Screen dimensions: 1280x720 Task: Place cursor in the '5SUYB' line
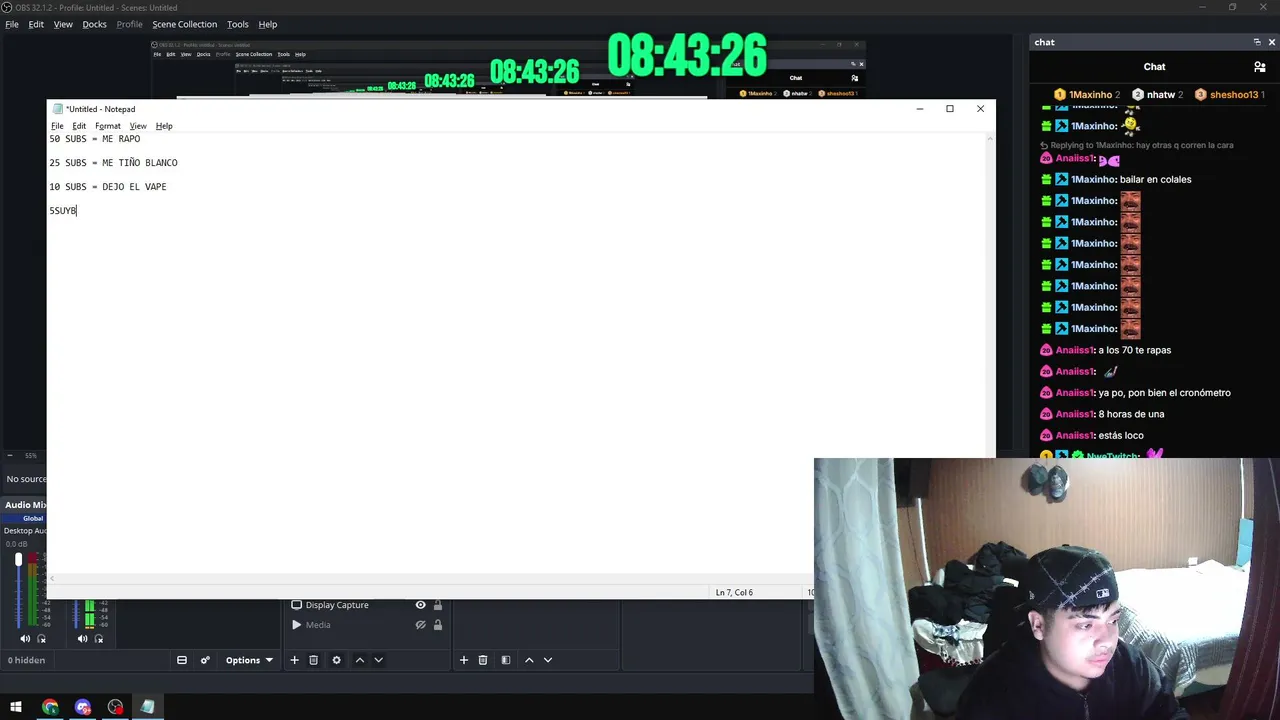tap(63, 211)
